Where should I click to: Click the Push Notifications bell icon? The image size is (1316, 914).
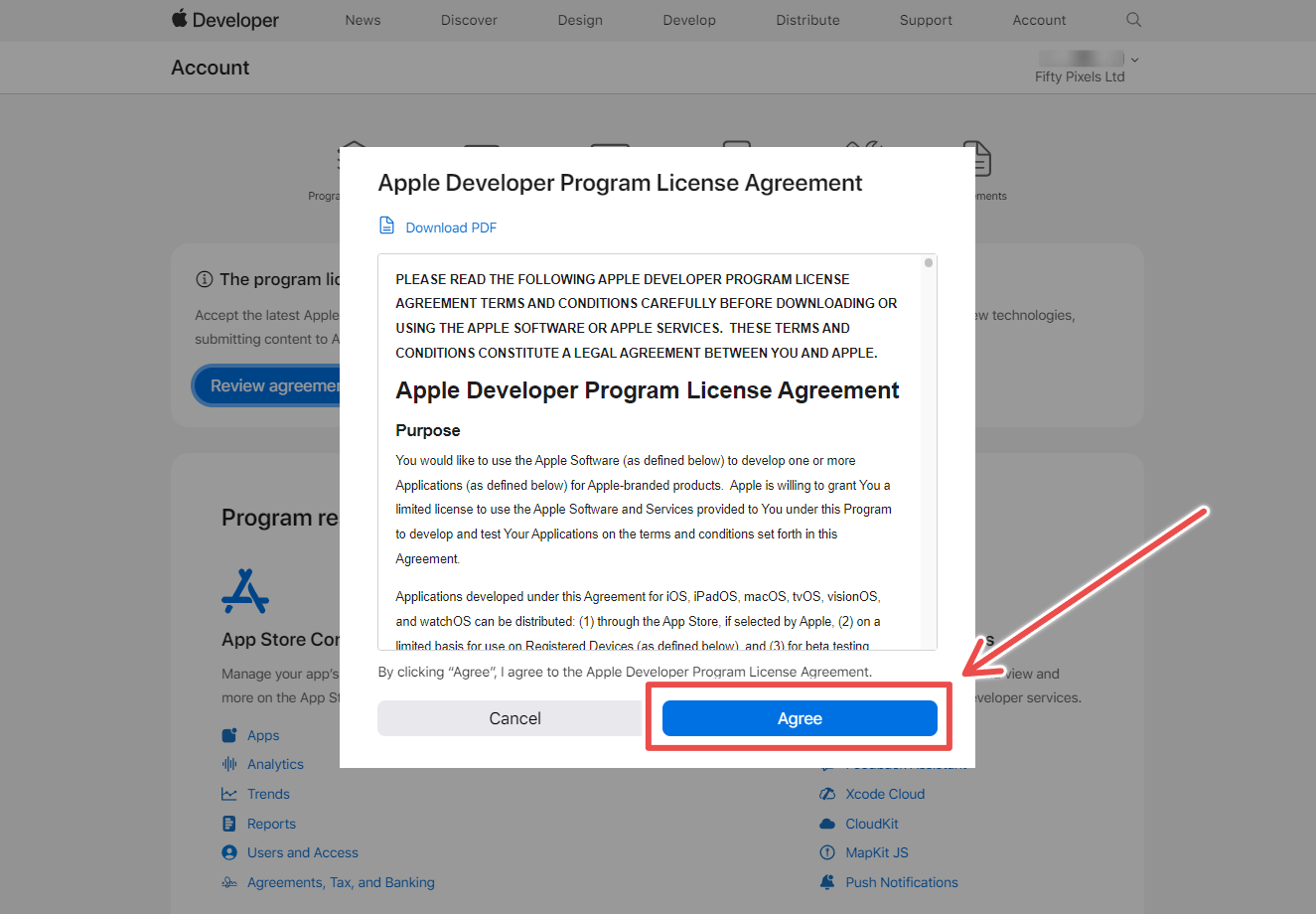pos(827,882)
